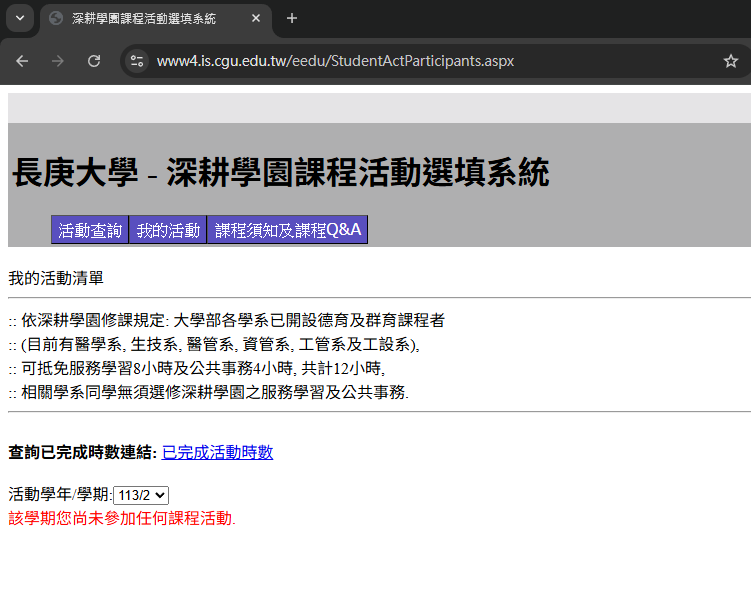Click the forward navigation arrow
751x616 pixels.
tap(57, 61)
